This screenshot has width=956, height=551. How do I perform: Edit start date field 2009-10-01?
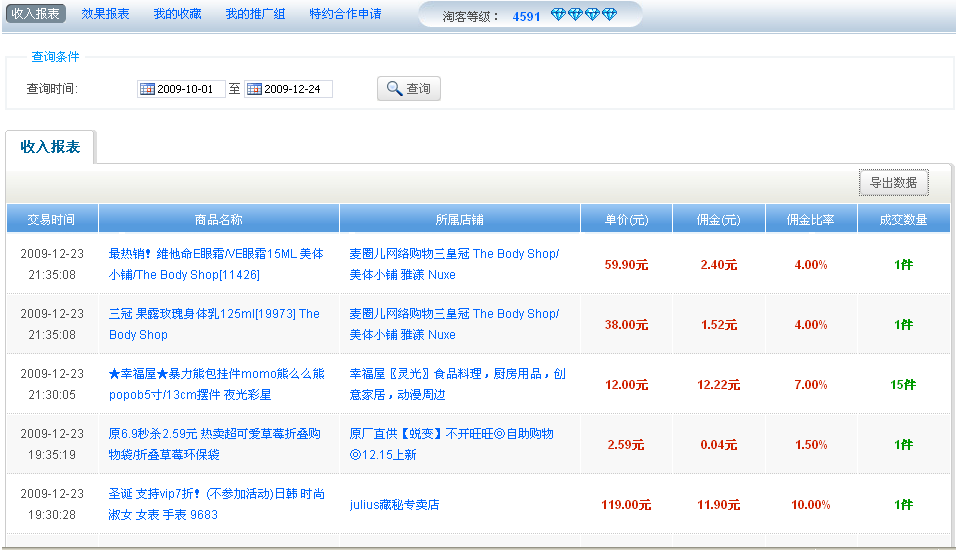pos(181,89)
